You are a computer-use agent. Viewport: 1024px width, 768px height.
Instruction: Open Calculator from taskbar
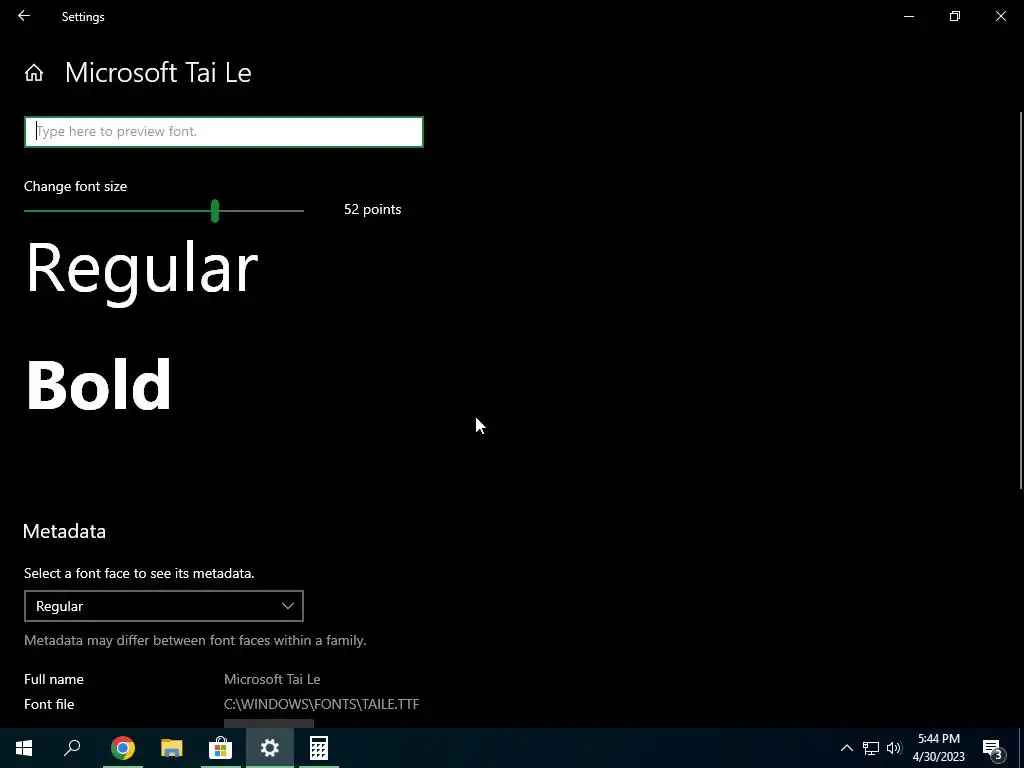coord(319,748)
